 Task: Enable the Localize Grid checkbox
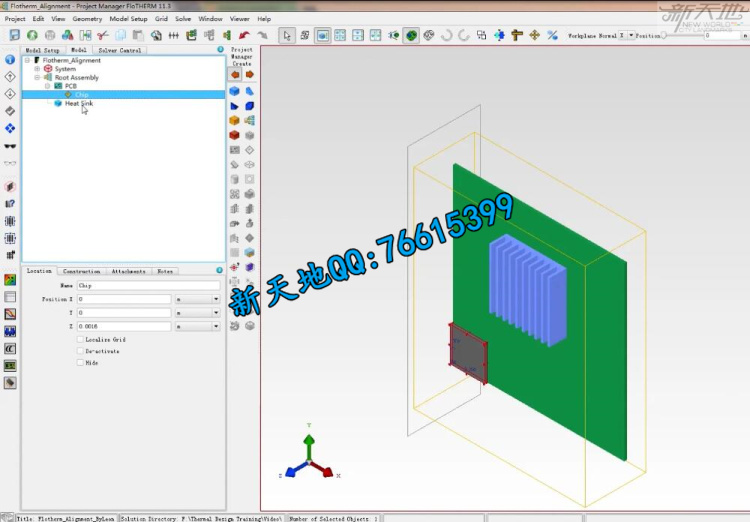tap(81, 340)
